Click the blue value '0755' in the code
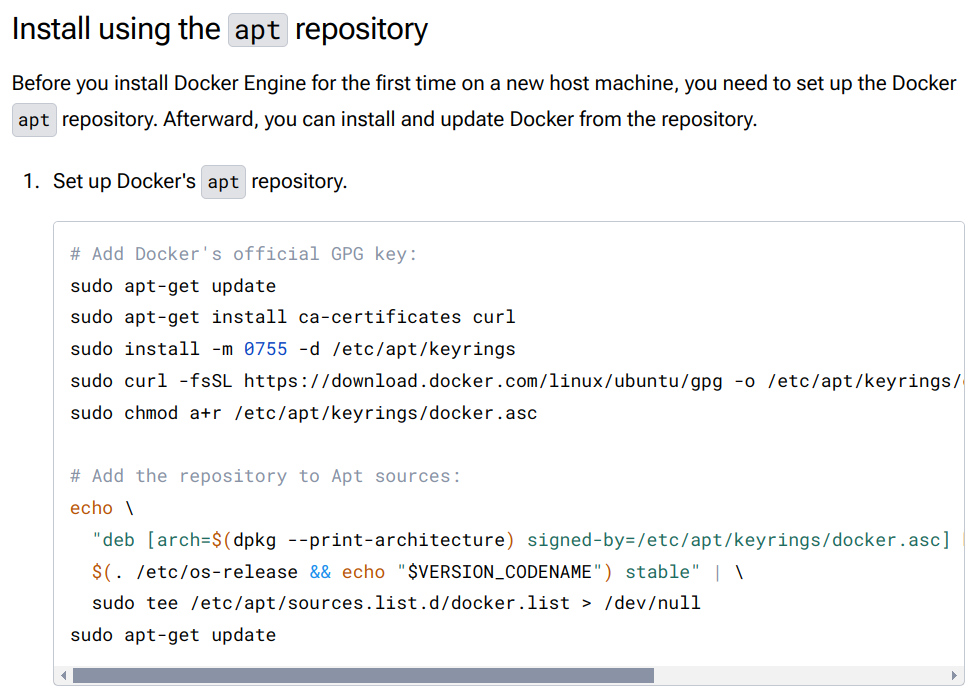The width and height of the screenshot is (979, 698). click(265, 349)
